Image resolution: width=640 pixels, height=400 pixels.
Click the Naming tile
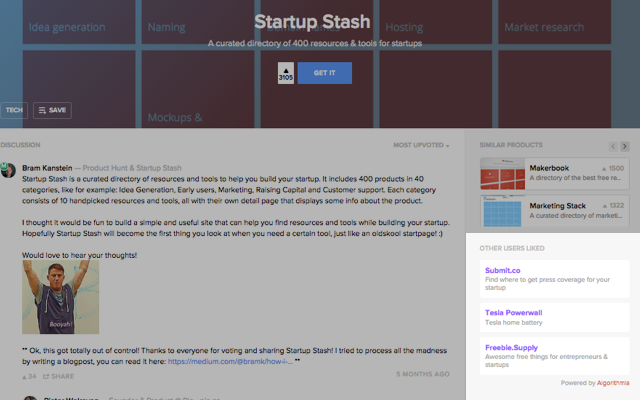pyautogui.click(x=198, y=22)
